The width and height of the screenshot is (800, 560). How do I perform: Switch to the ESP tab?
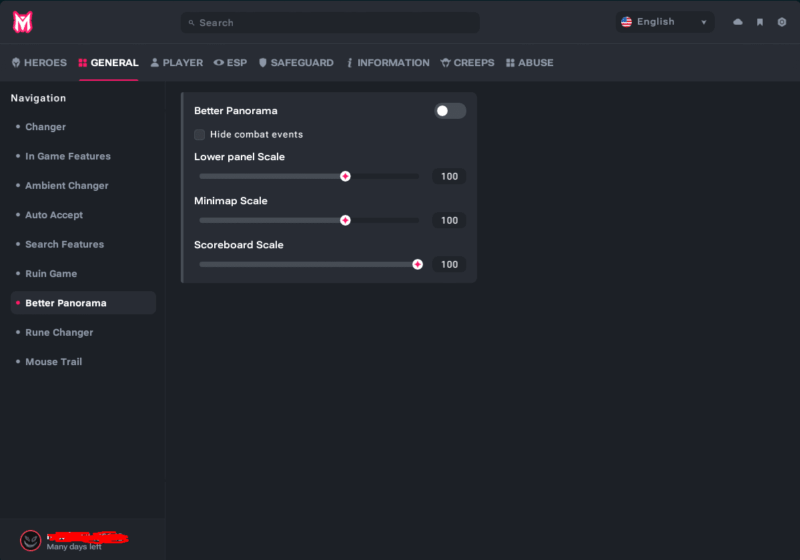click(x=230, y=63)
